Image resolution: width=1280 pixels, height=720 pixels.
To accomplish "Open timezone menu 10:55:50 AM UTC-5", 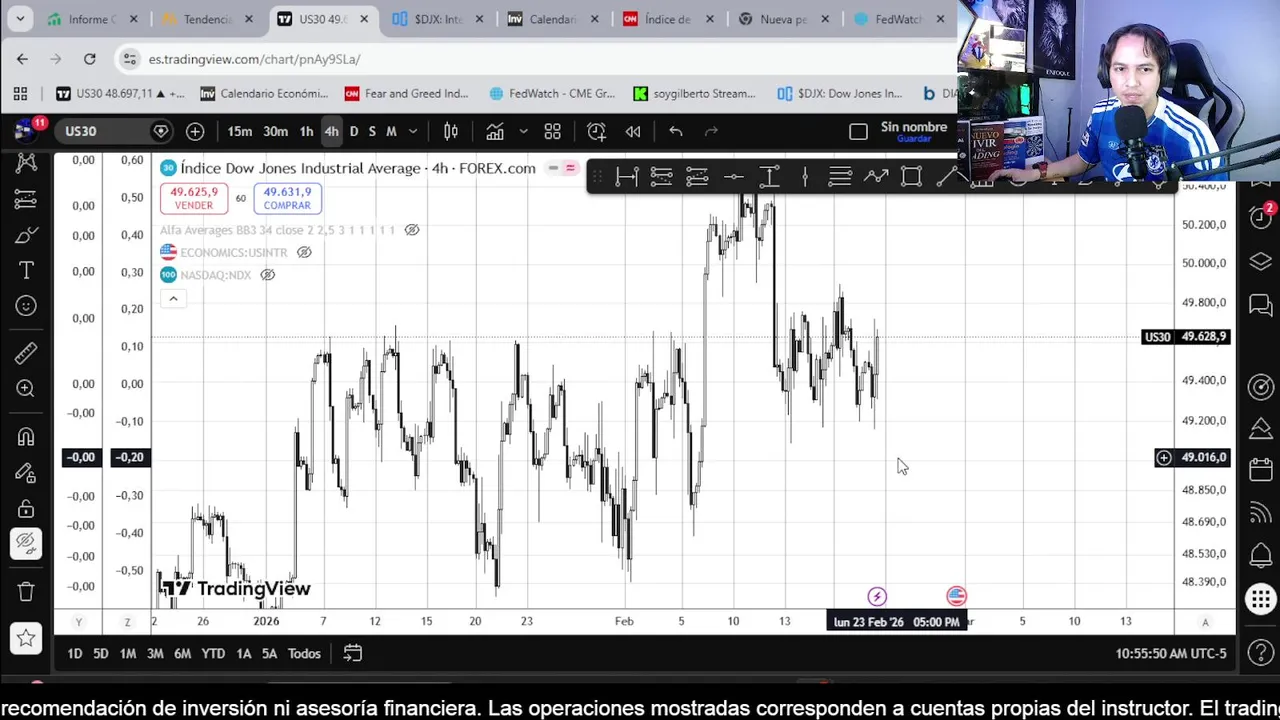I will [x=1171, y=653].
